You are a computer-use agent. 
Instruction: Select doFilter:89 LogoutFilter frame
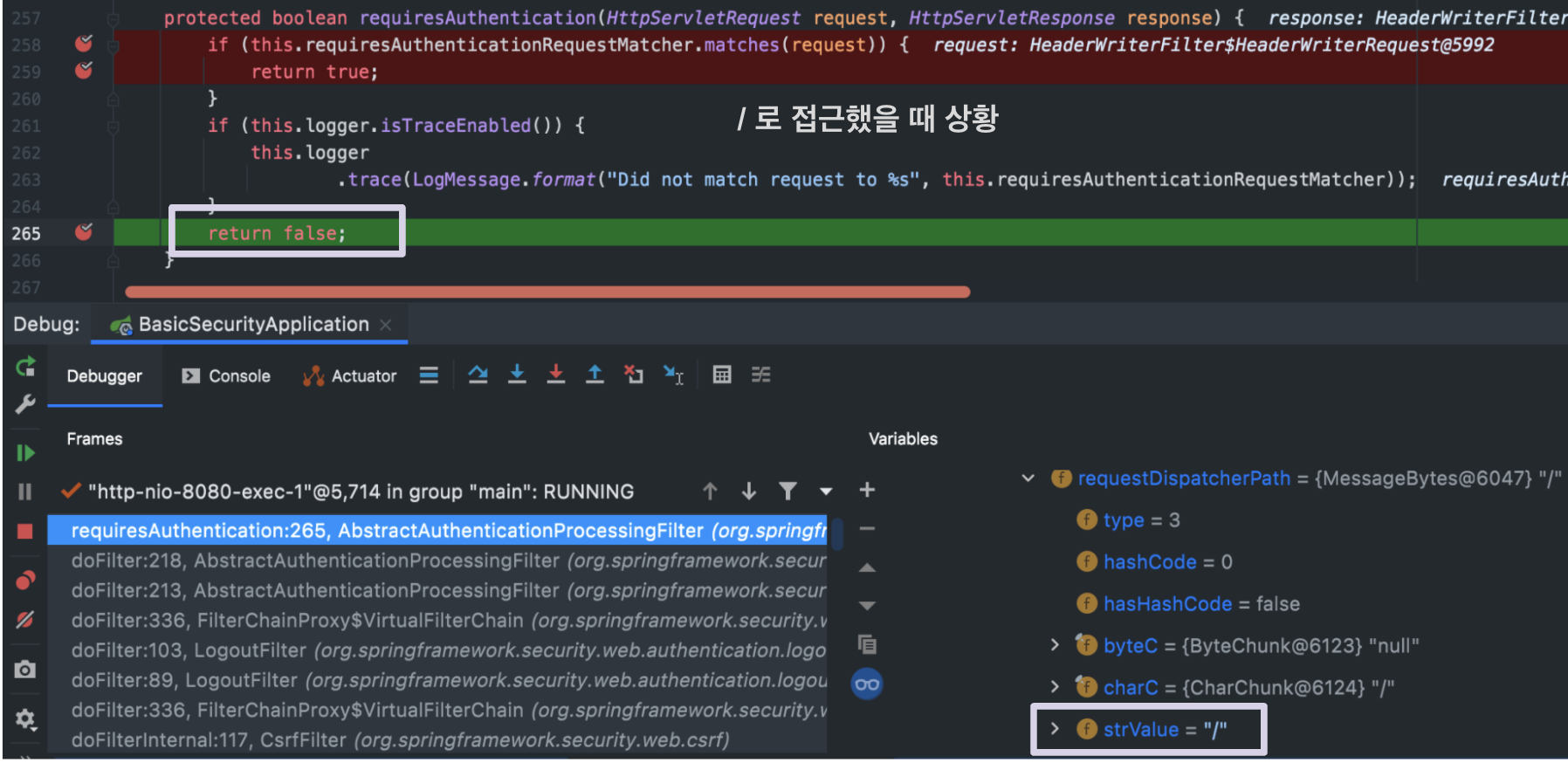[x=437, y=680]
